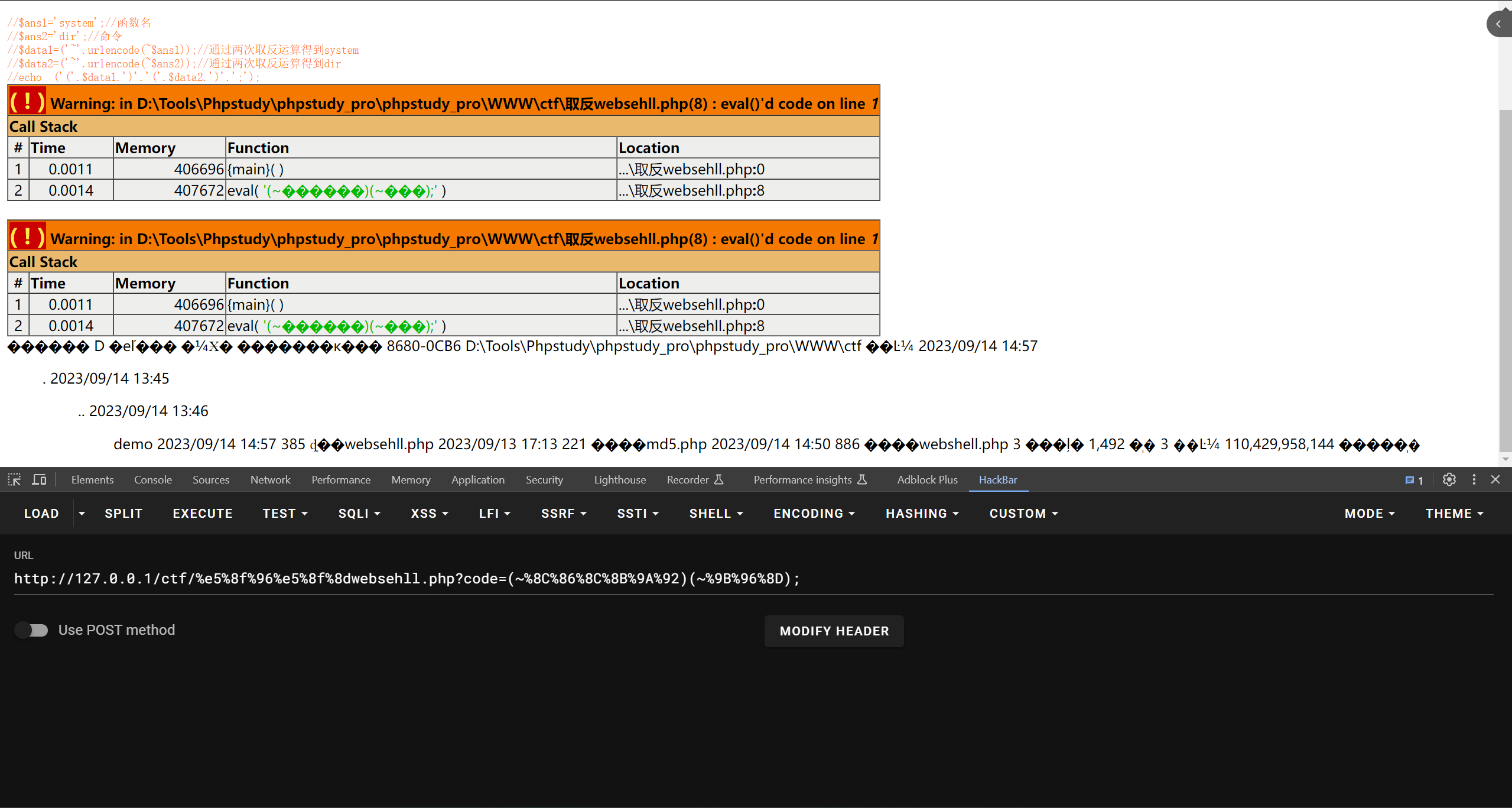This screenshot has height=808, width=1512.
Task: Click the first table's 'websehll.php:8' location cell
Action: coord(748,190)
